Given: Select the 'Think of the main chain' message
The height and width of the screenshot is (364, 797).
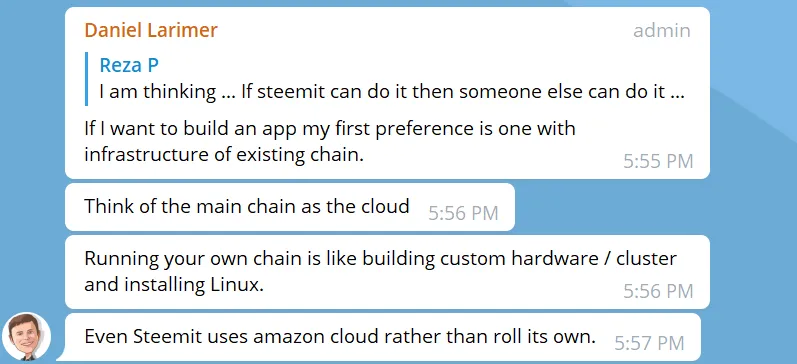Looking at the screenshot, I should point(290,207).
